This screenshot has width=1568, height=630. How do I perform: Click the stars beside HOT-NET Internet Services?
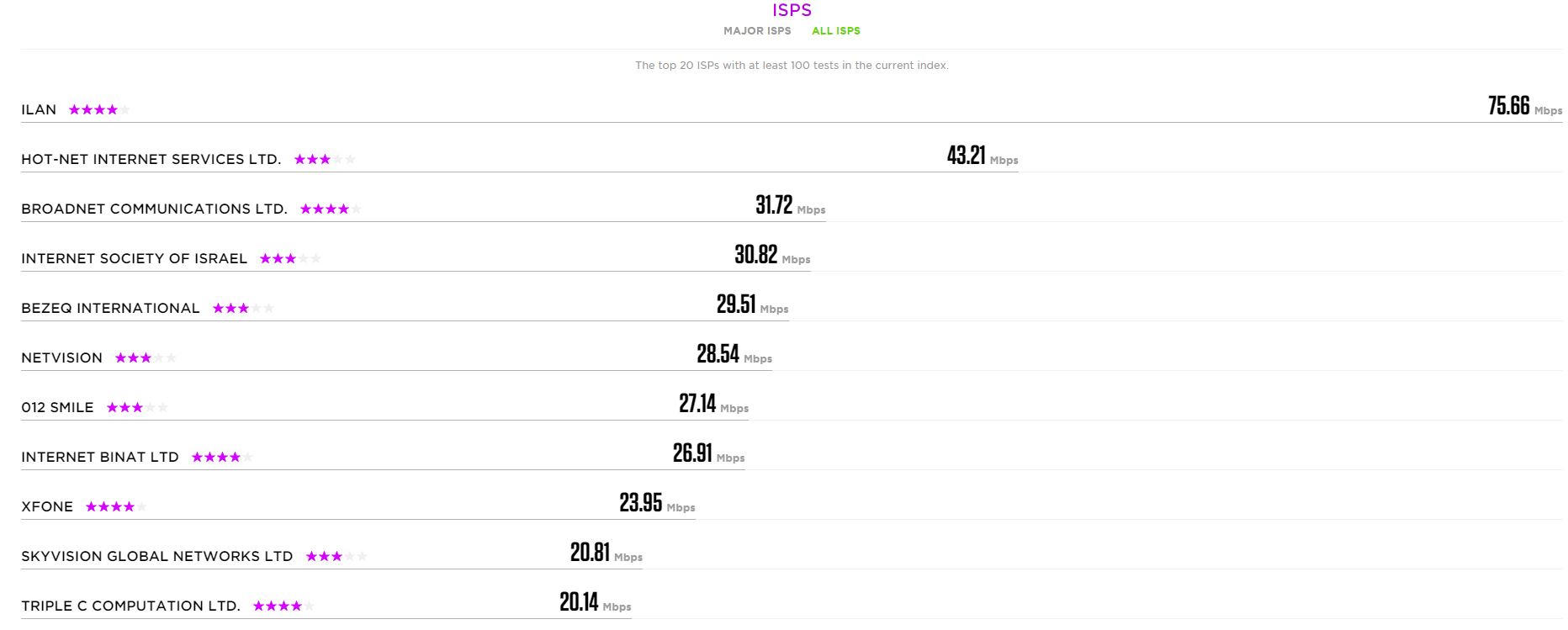coord(325,160)
